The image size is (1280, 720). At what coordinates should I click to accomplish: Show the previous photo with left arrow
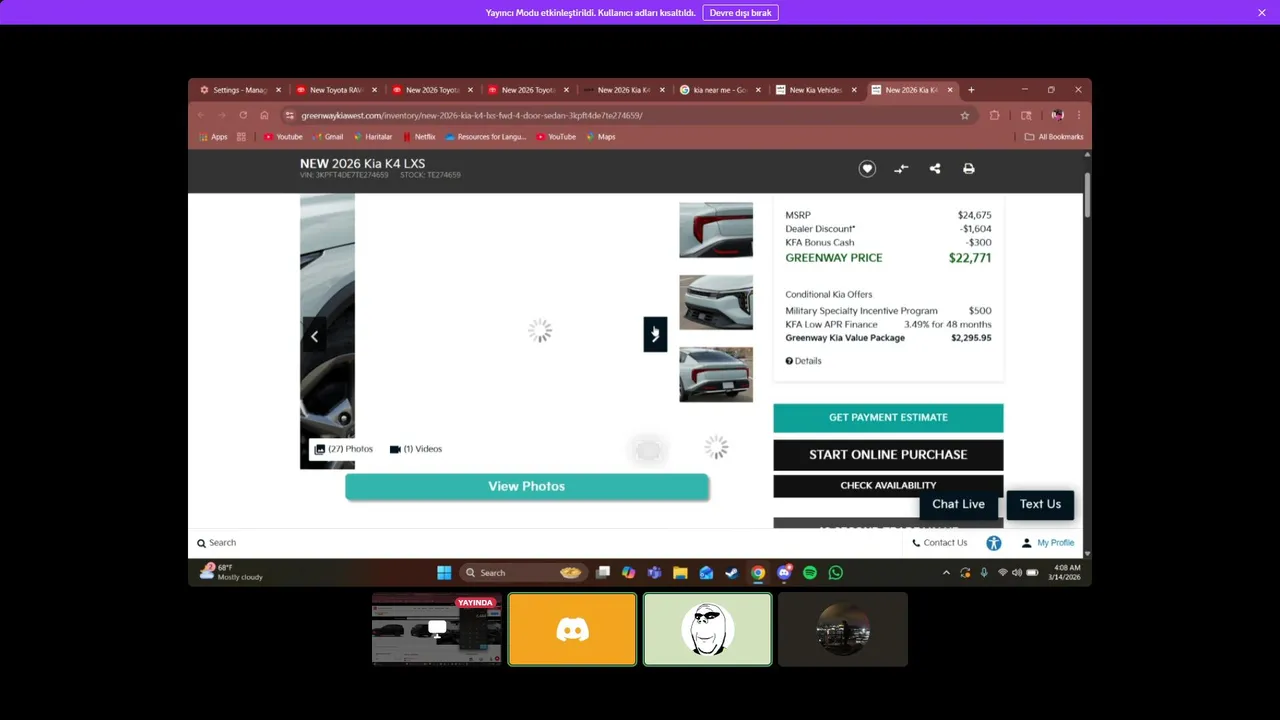314,335
